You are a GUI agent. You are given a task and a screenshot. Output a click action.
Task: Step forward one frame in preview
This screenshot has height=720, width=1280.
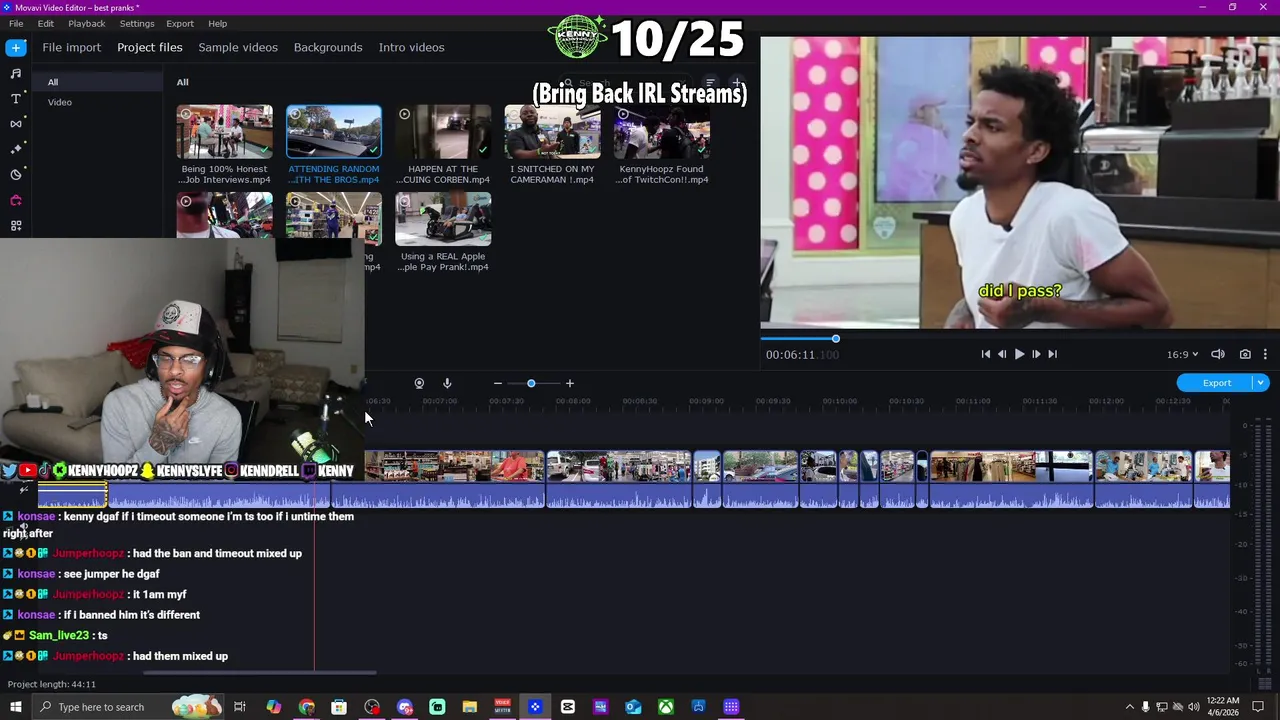click(1036, 354)
